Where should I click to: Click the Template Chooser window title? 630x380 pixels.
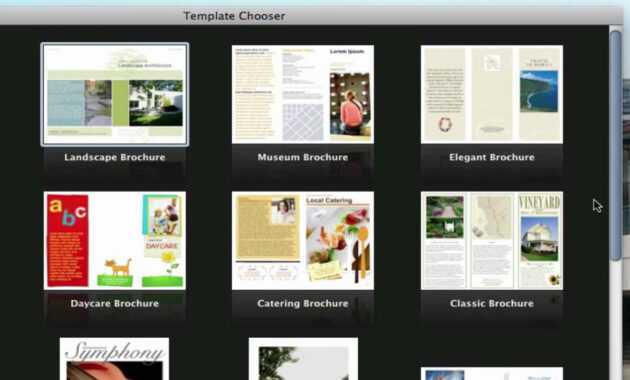[234, 16]
